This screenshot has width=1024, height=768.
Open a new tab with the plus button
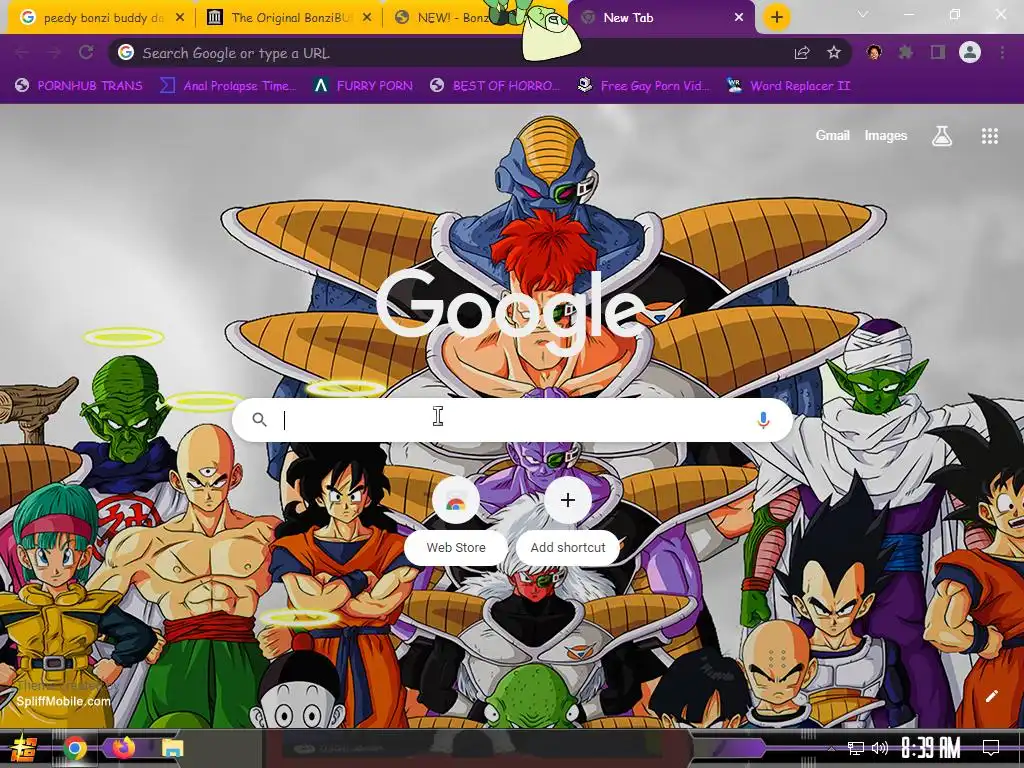776,17
